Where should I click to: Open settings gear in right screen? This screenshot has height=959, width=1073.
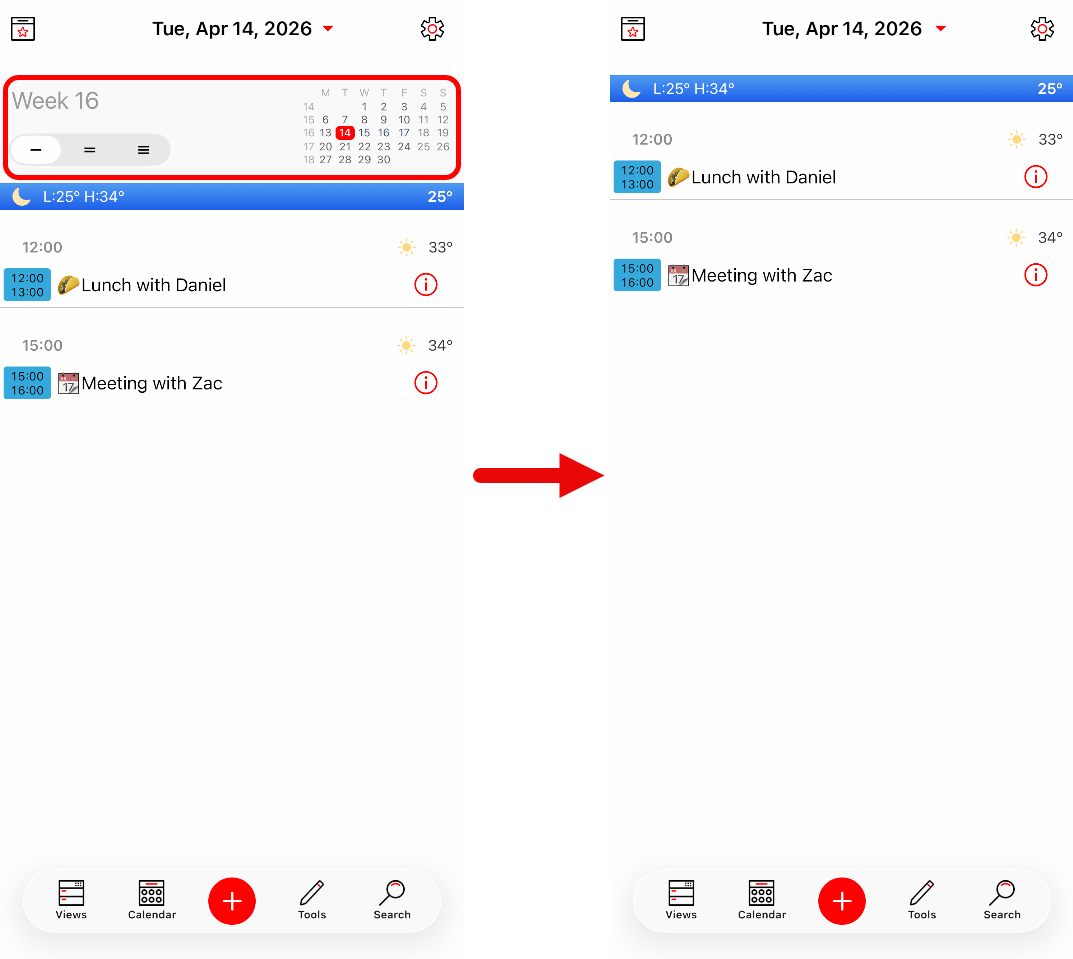coord(1042,29)
